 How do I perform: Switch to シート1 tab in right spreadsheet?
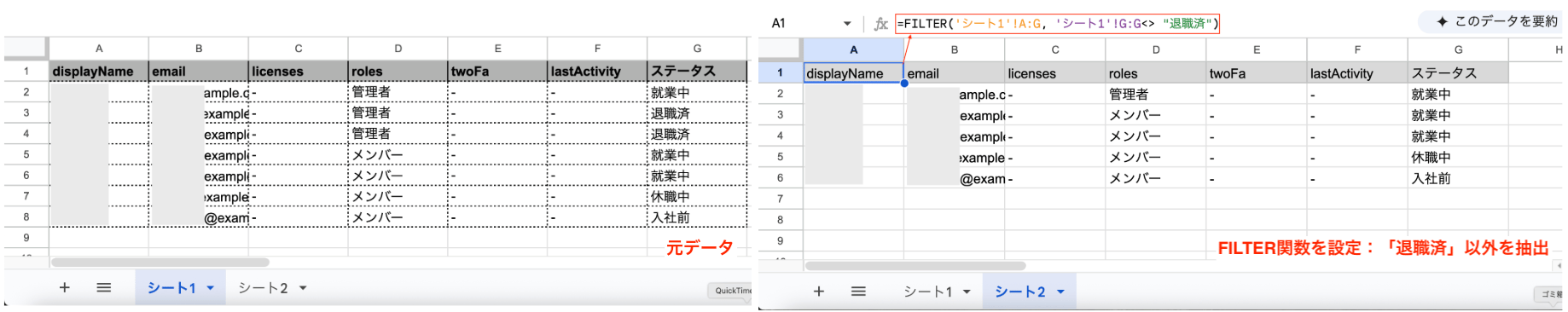[928, 292]
